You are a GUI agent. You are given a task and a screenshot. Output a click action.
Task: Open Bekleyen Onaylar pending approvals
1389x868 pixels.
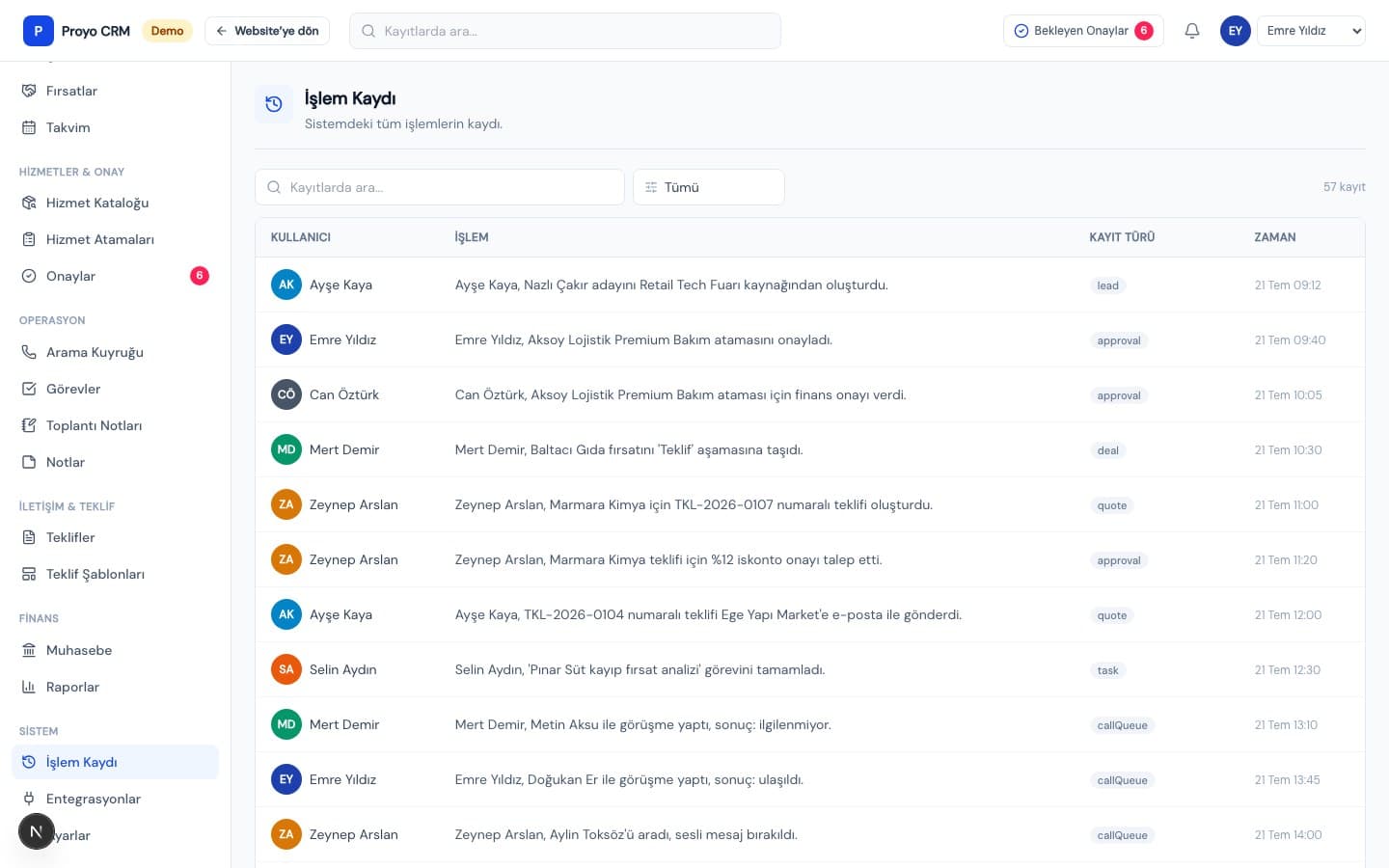click(1083, 31)
